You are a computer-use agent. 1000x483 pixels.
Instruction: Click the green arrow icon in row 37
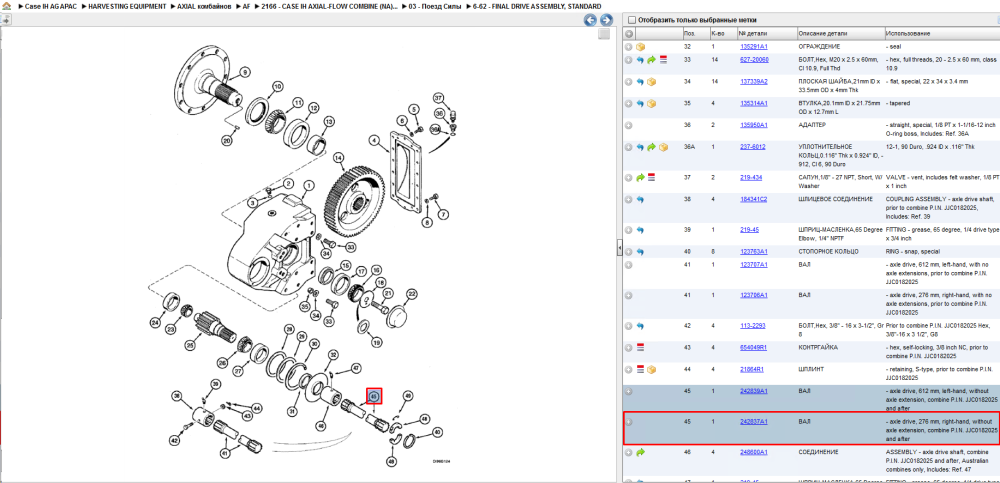tap(640, 177)
